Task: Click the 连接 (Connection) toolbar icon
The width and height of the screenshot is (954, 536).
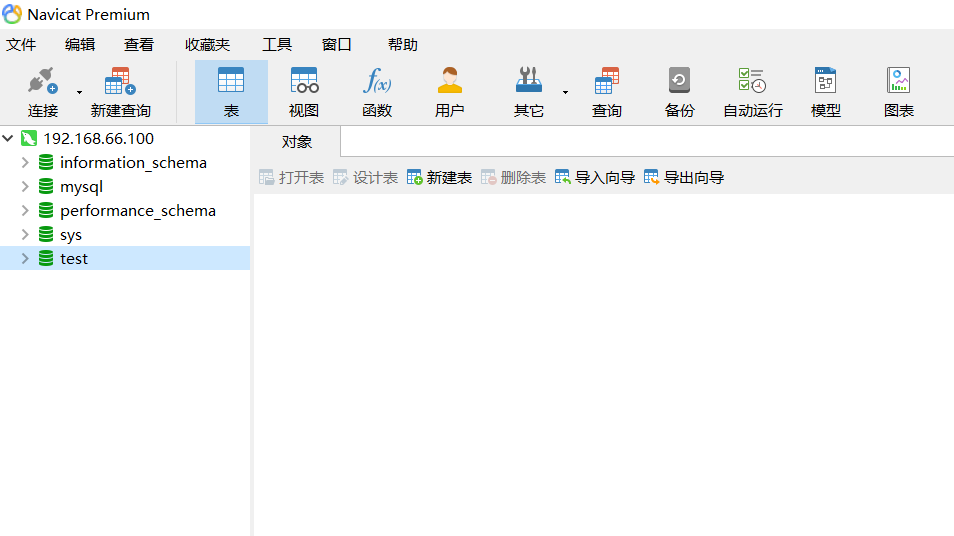Action: coord(42,91)
